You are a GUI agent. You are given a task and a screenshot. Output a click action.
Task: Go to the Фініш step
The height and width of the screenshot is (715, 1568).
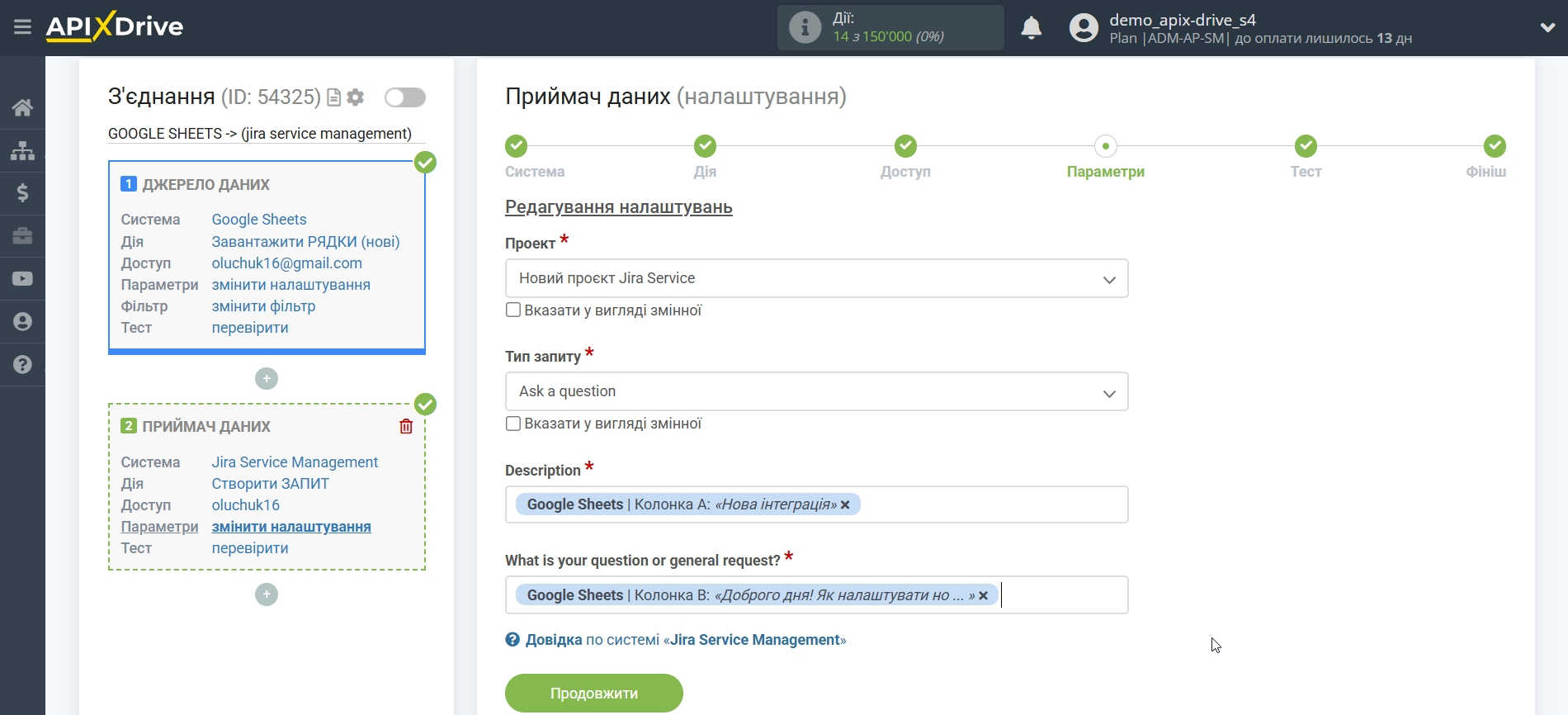pyautogui.click(x=1495, y=146)
